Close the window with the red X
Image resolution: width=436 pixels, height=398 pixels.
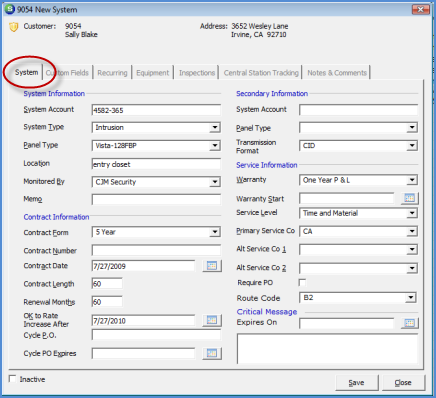click(420, 9)
